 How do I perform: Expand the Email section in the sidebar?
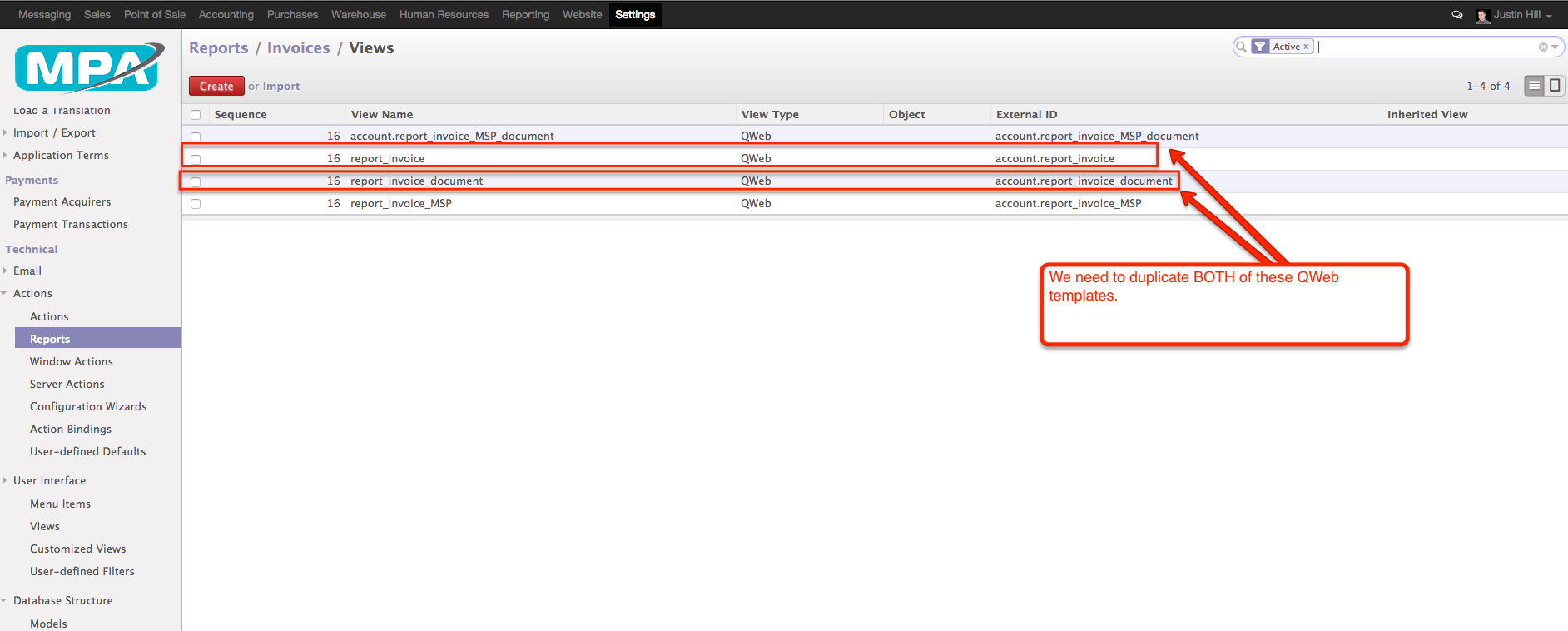(27, 271)
